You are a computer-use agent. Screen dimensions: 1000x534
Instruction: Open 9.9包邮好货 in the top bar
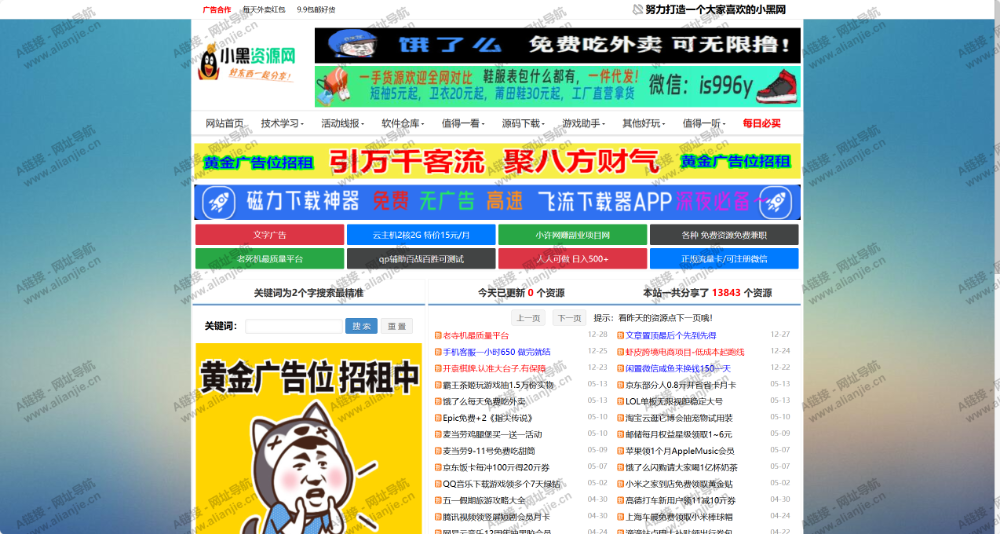coord(316,10)
